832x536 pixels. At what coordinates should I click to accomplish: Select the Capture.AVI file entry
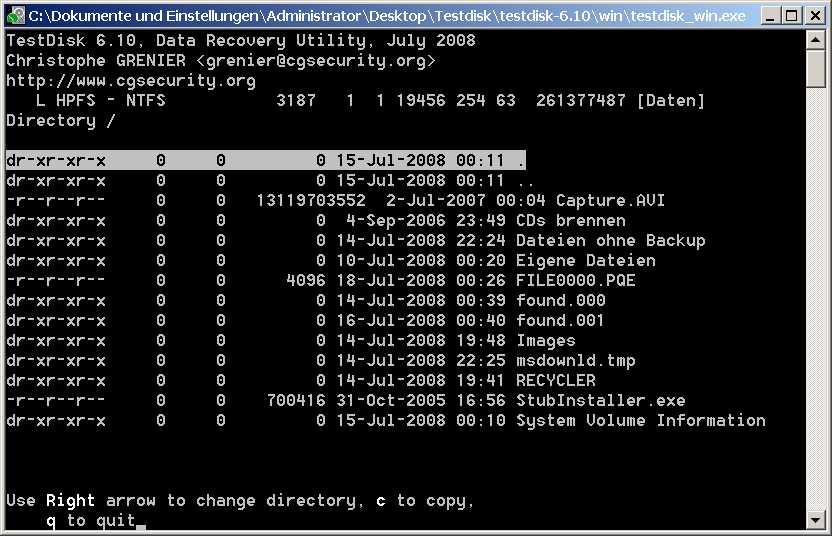tap(335, 201)
